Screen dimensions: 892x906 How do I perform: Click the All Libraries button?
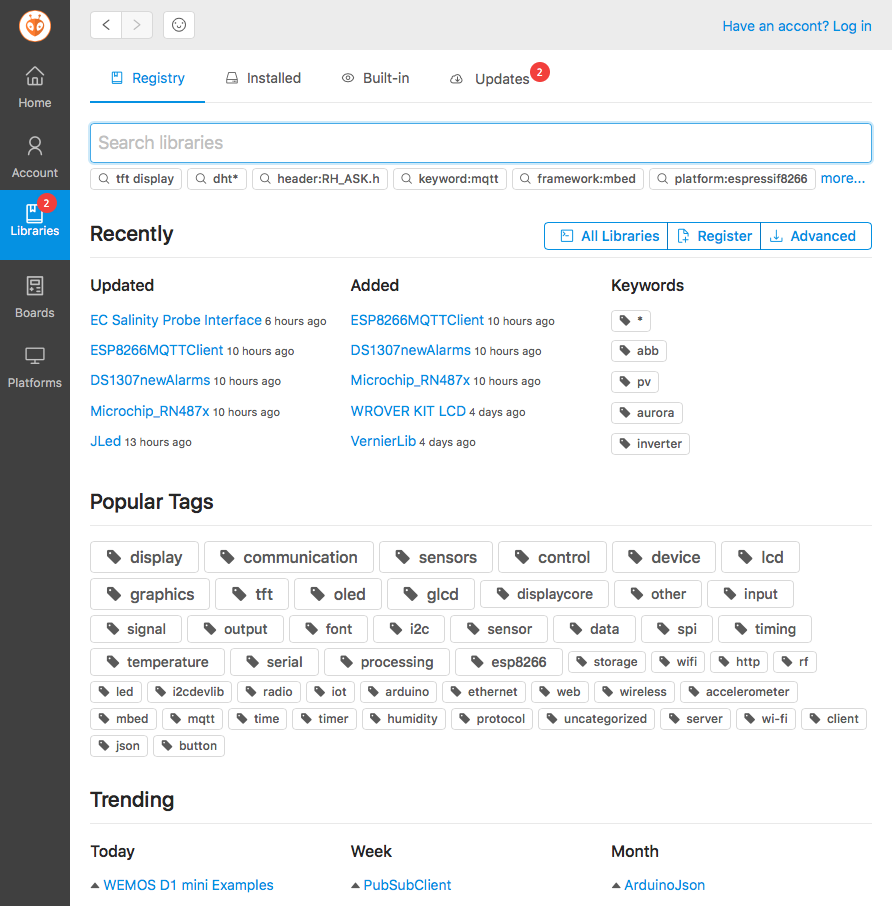click(606, 236)
